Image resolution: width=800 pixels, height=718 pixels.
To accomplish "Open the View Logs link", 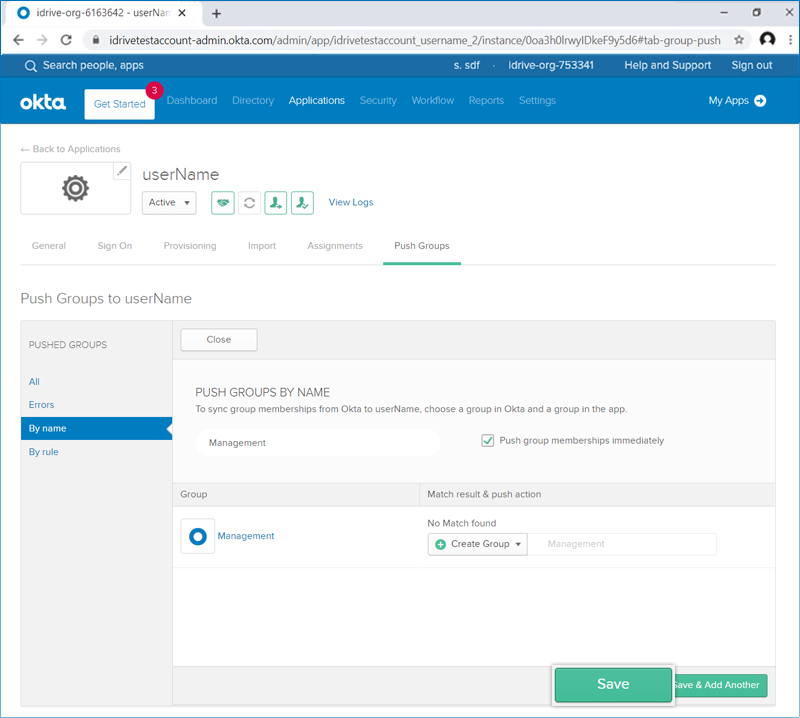I will click(351, 202).
